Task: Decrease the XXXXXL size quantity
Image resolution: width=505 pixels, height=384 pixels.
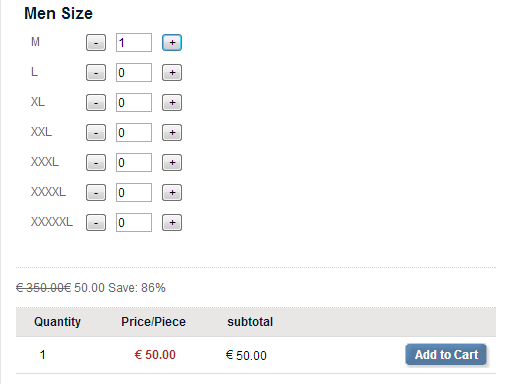Action: tap(96, 223)
